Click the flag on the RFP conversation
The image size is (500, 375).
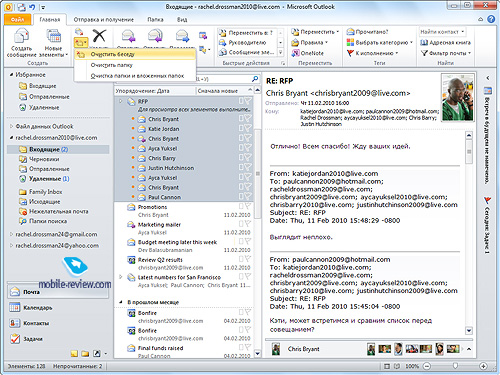coord(248,100)
